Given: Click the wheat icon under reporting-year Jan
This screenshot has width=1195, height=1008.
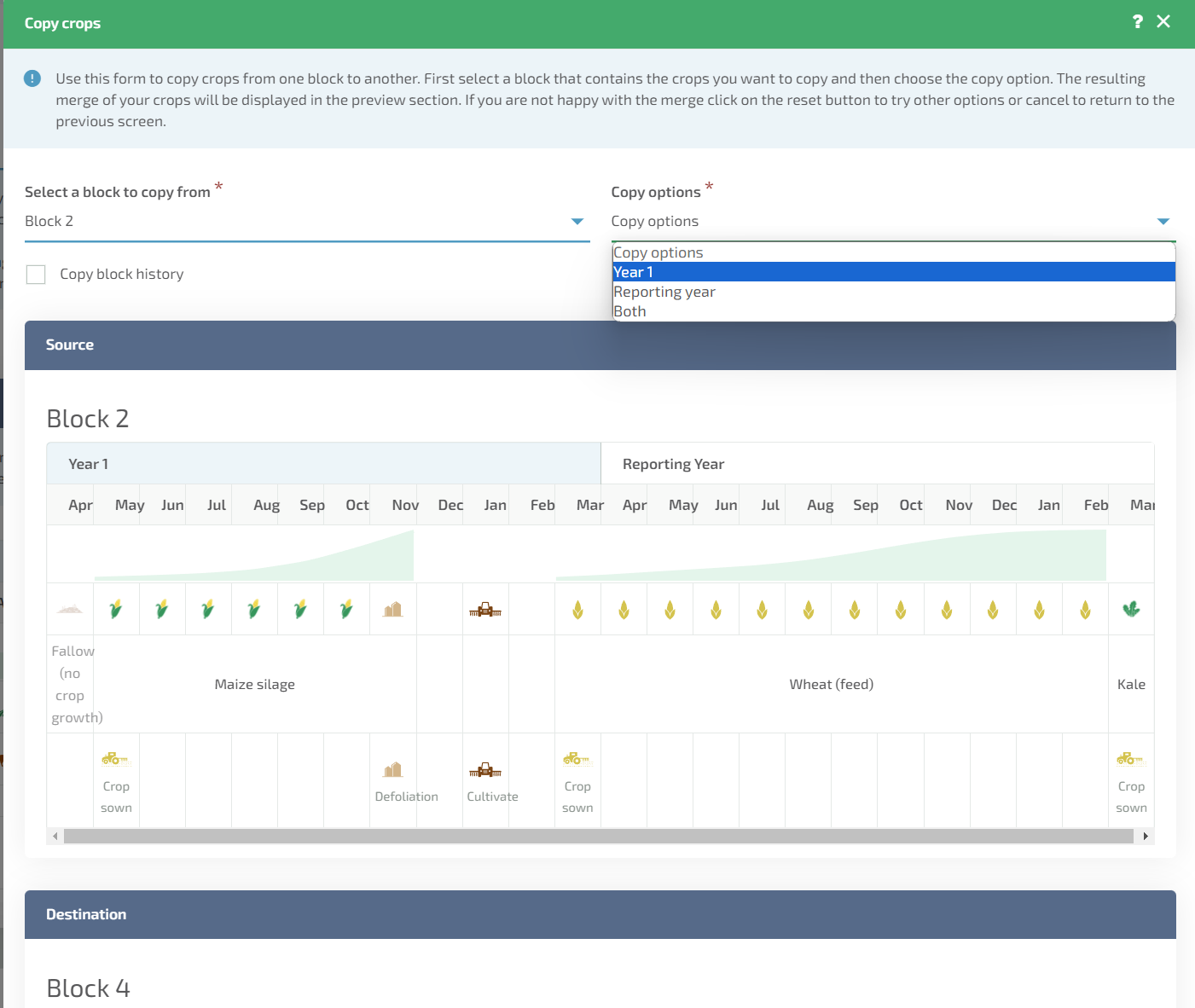Looking at the screenshot, I should 1039,610.
